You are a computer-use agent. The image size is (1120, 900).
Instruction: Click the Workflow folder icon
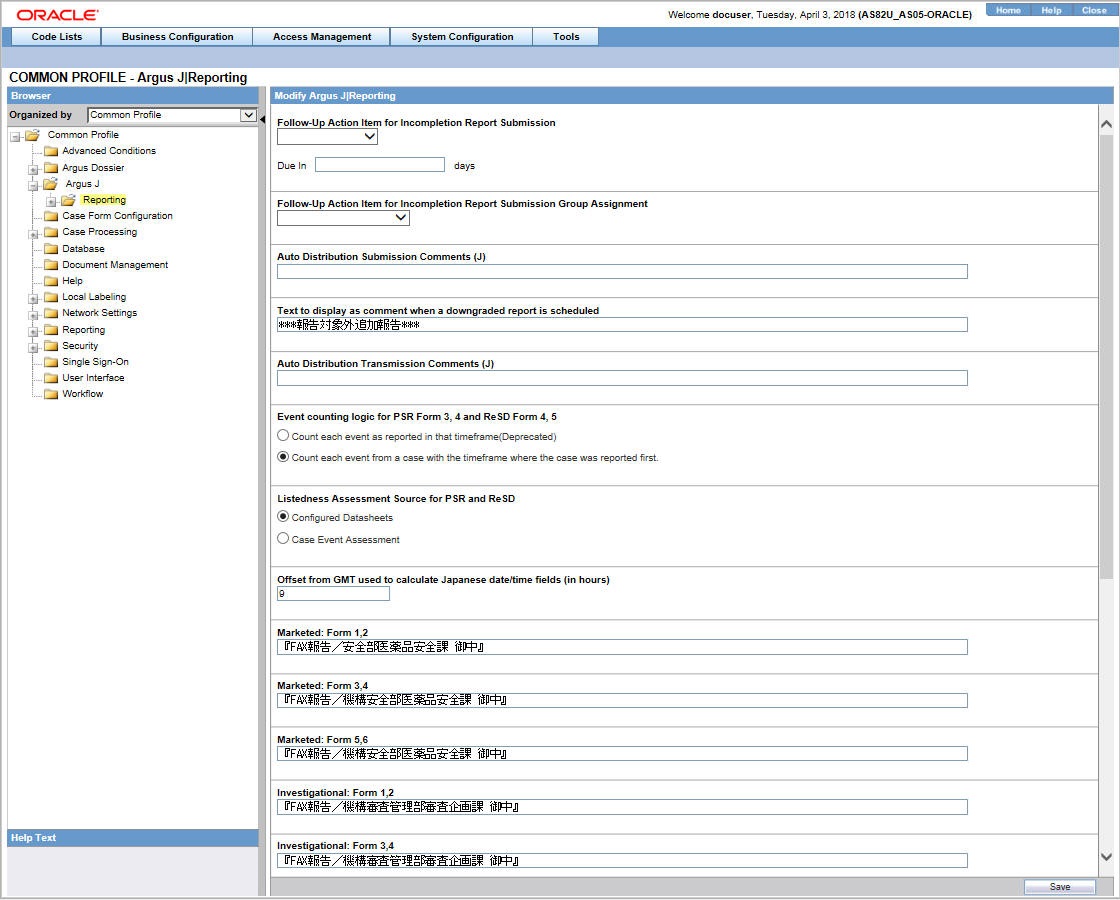(51, 394)
